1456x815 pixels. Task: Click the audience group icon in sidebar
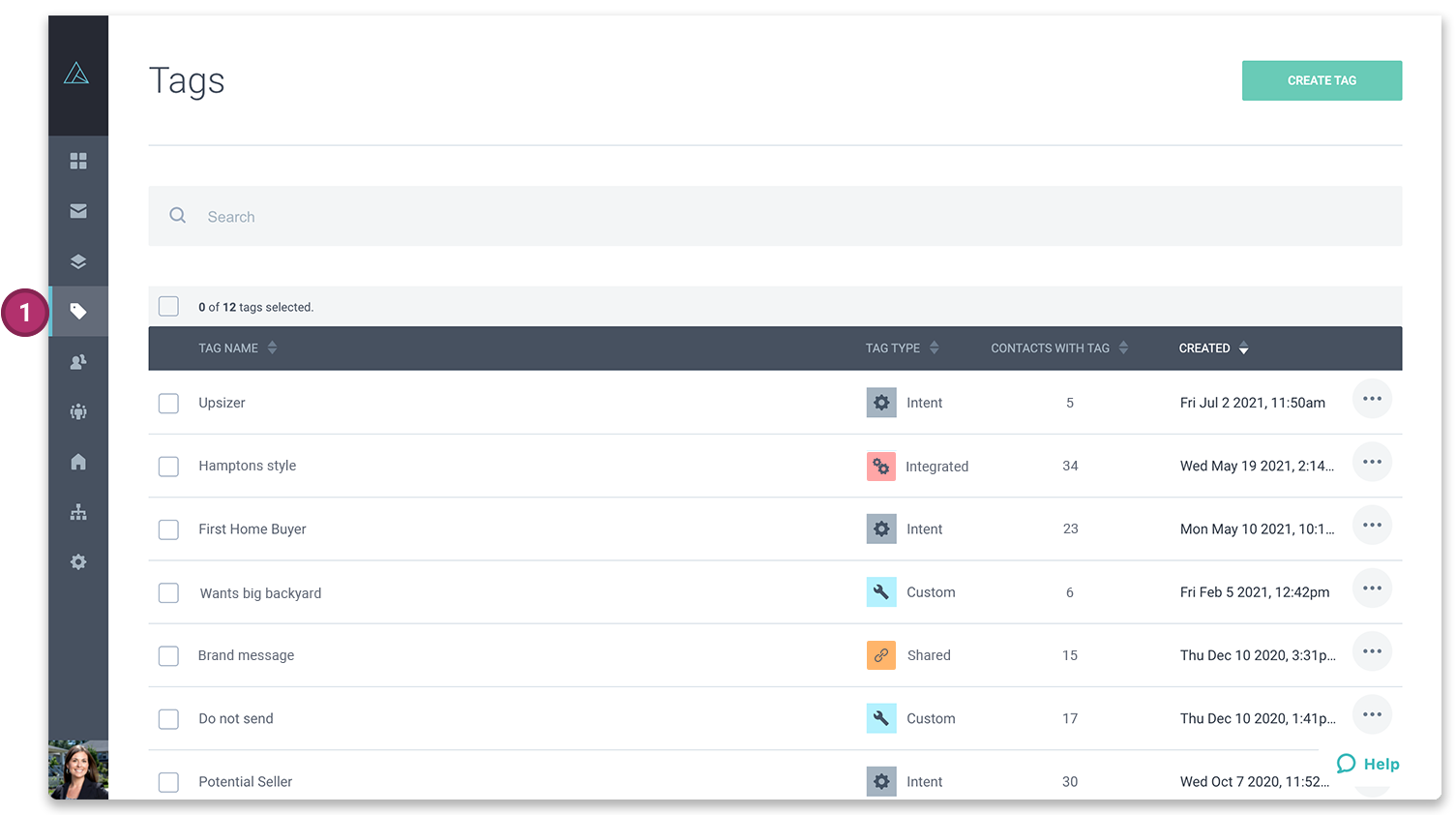tap(77, 411)
